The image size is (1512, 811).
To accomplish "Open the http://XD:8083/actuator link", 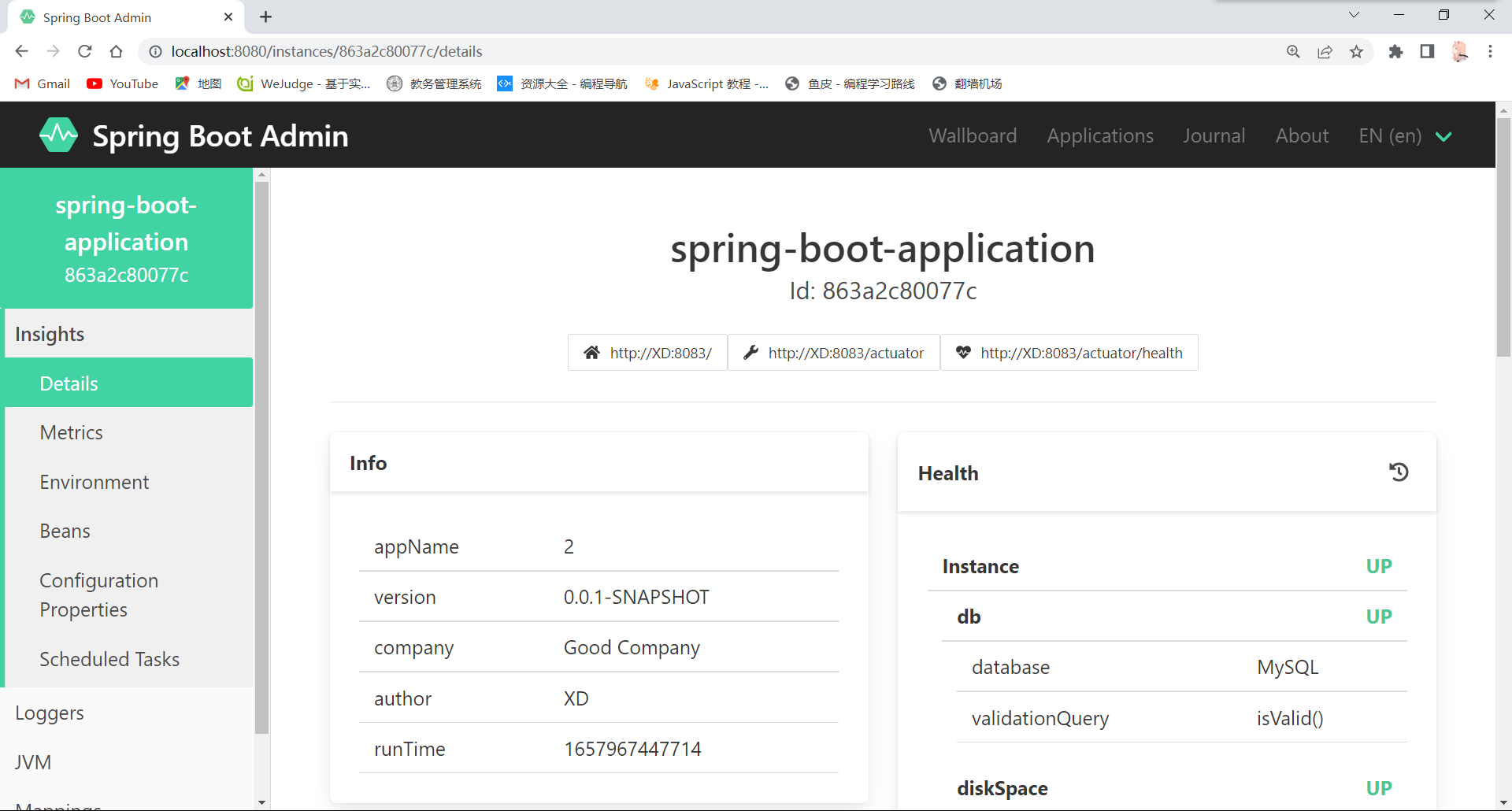I will [x=834, y=353].
